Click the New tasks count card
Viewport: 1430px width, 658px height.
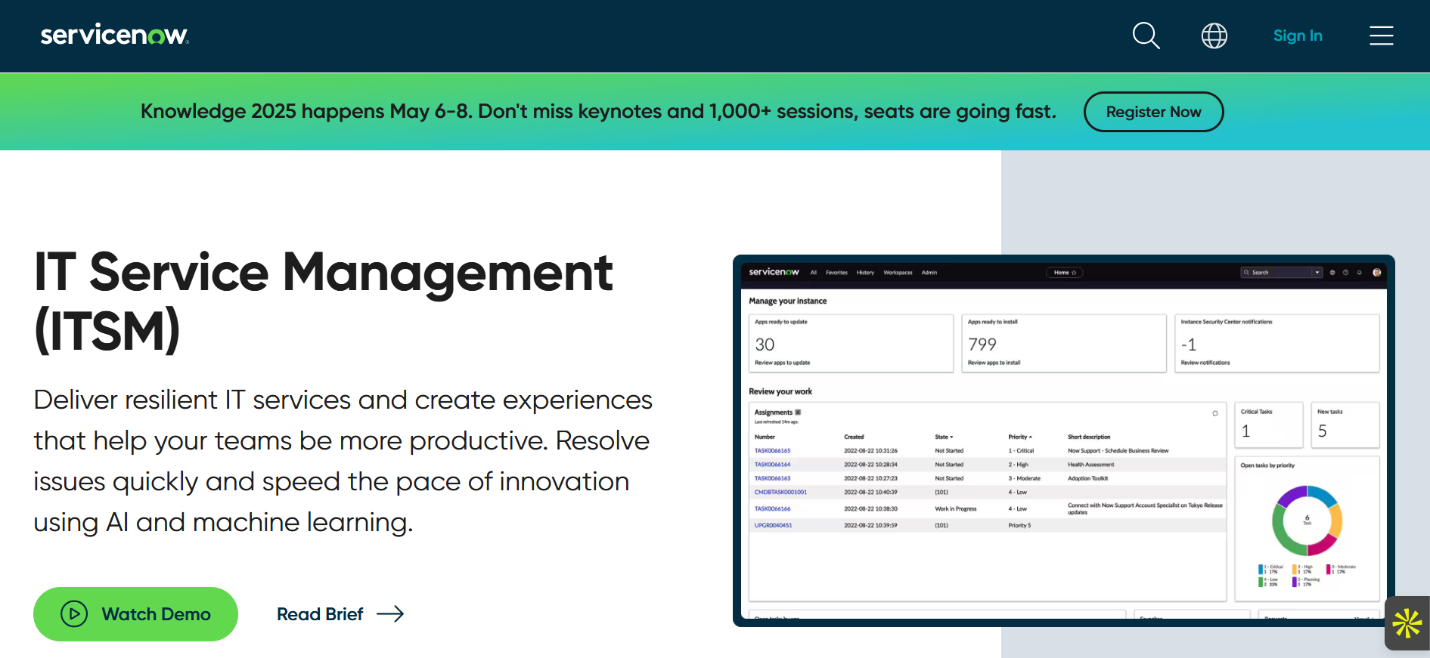[1345, 425]
